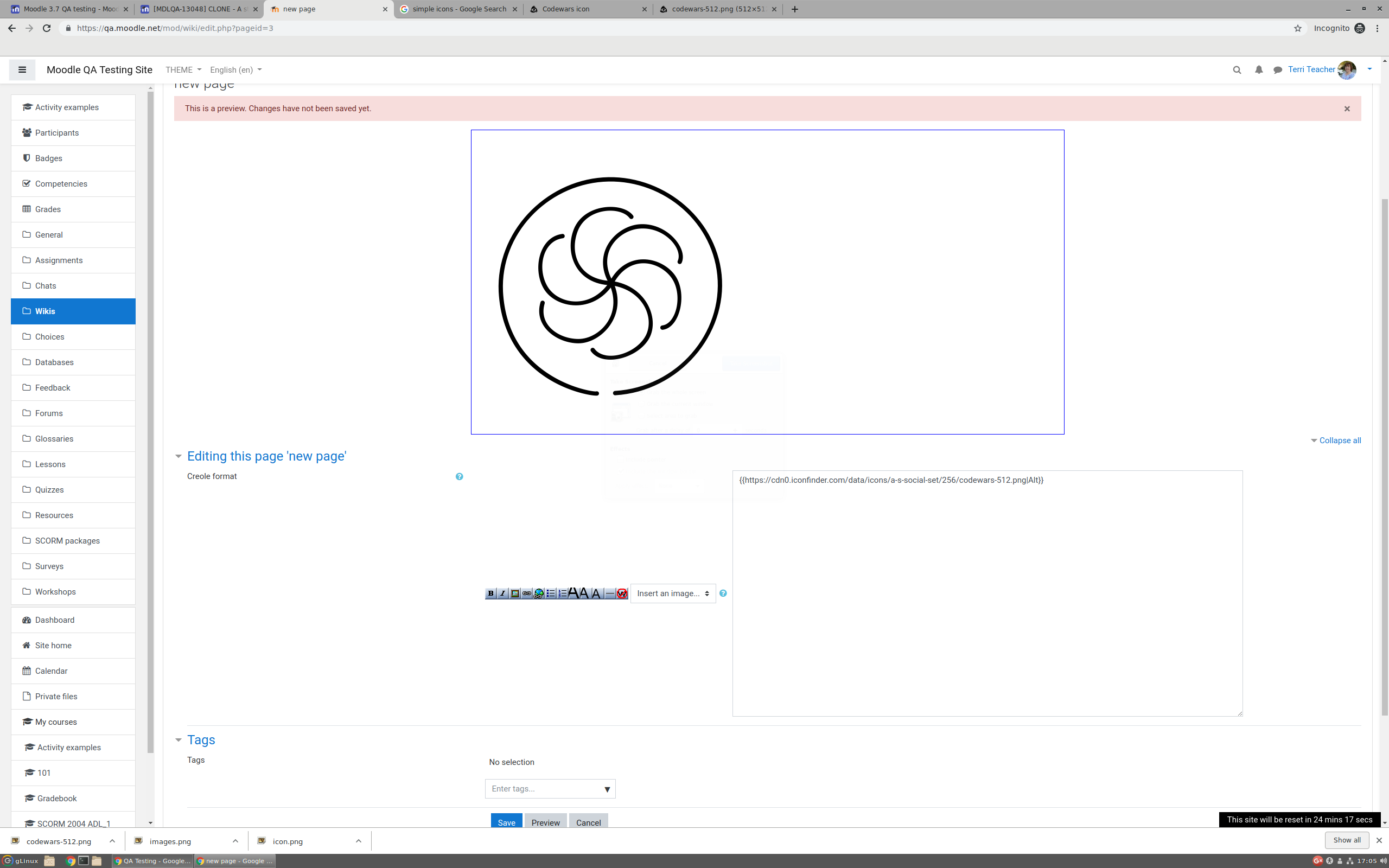Screen dimensions: 1389x868
Task: Collapse the Editing this page section
Action: (179, 456)
